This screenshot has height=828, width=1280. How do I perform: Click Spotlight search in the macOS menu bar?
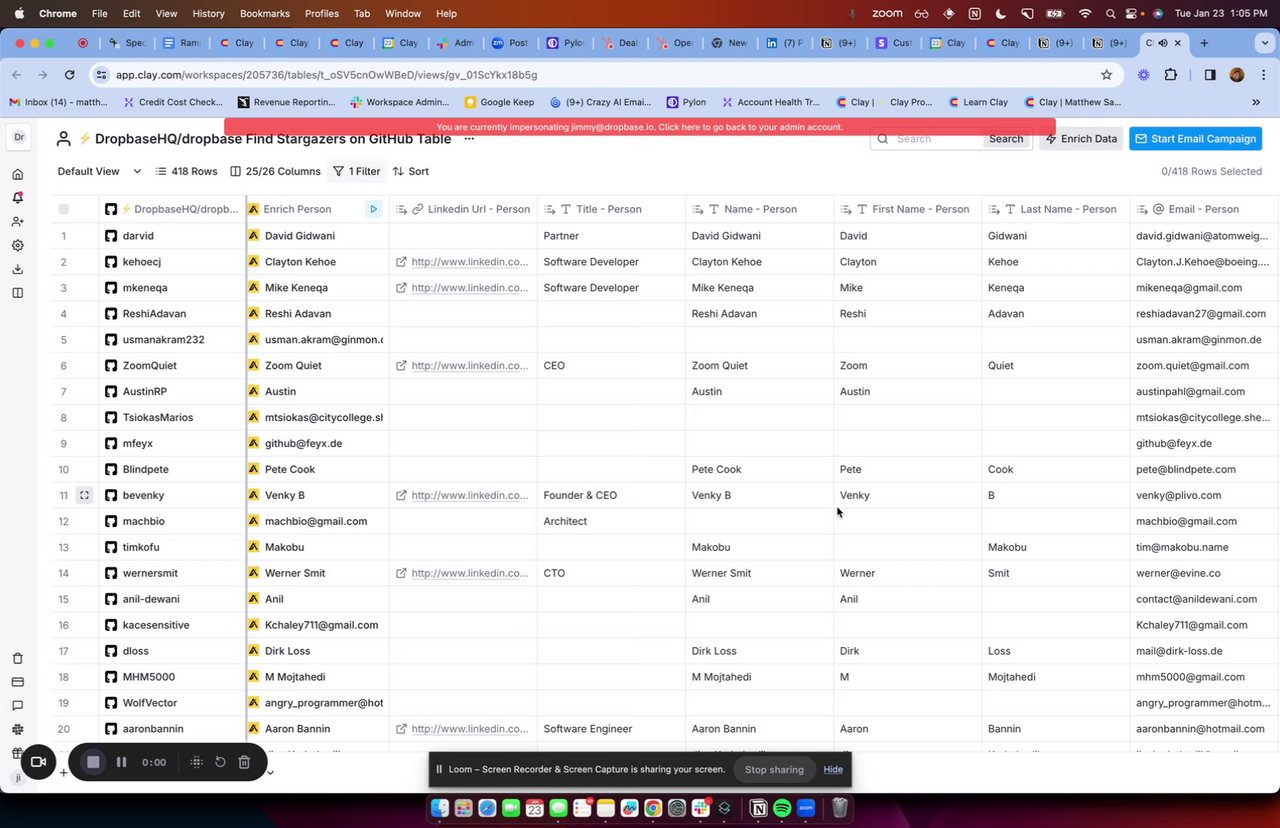pos(1111,14)
